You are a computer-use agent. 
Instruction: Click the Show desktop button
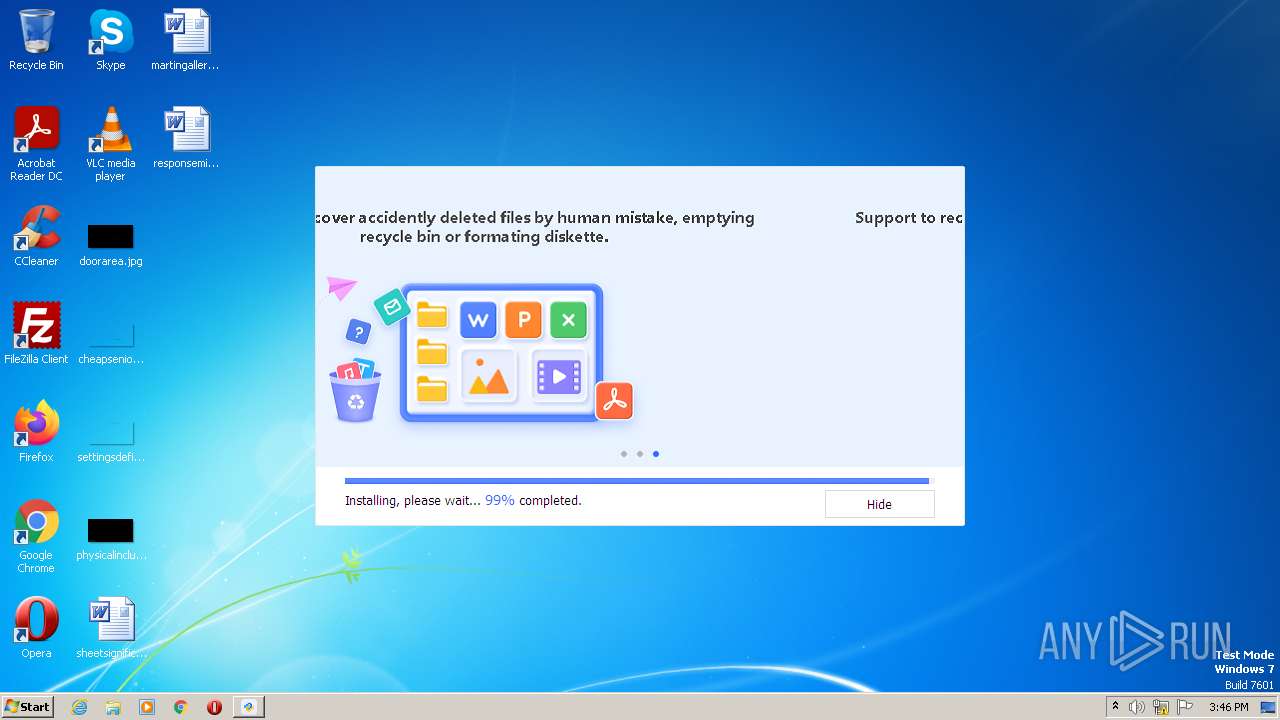coord(1269,707)
